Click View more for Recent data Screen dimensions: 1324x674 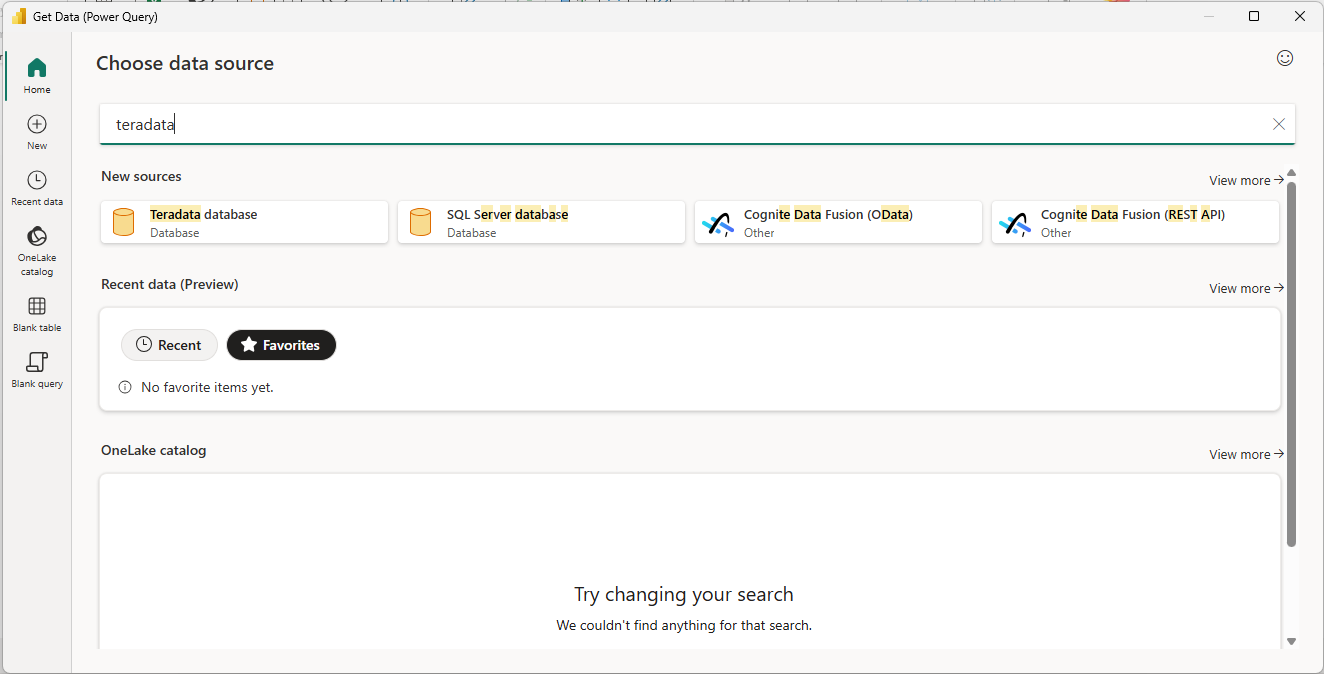1246,288
